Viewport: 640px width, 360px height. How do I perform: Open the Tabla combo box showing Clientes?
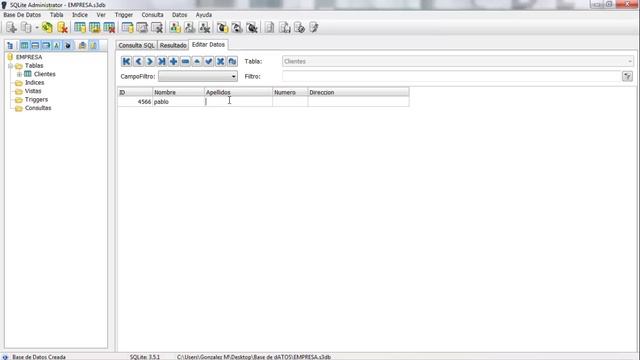pos(458,61)
